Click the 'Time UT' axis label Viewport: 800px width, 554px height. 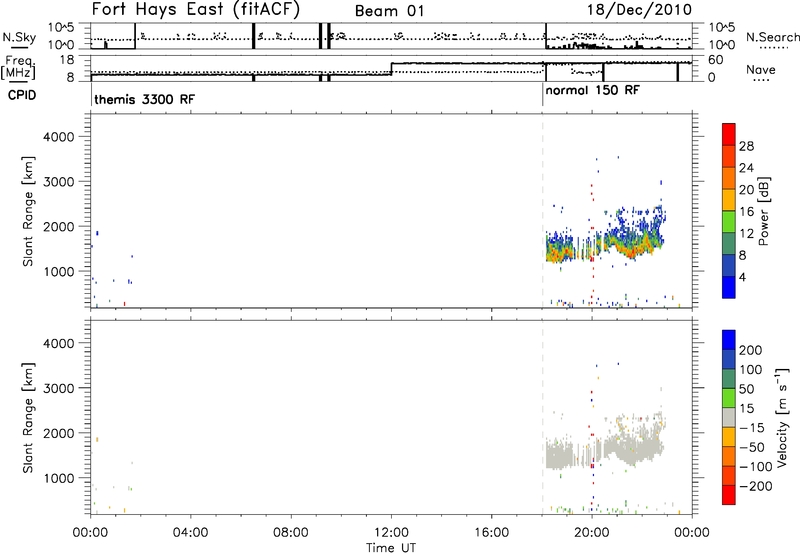tap(391, 547)
